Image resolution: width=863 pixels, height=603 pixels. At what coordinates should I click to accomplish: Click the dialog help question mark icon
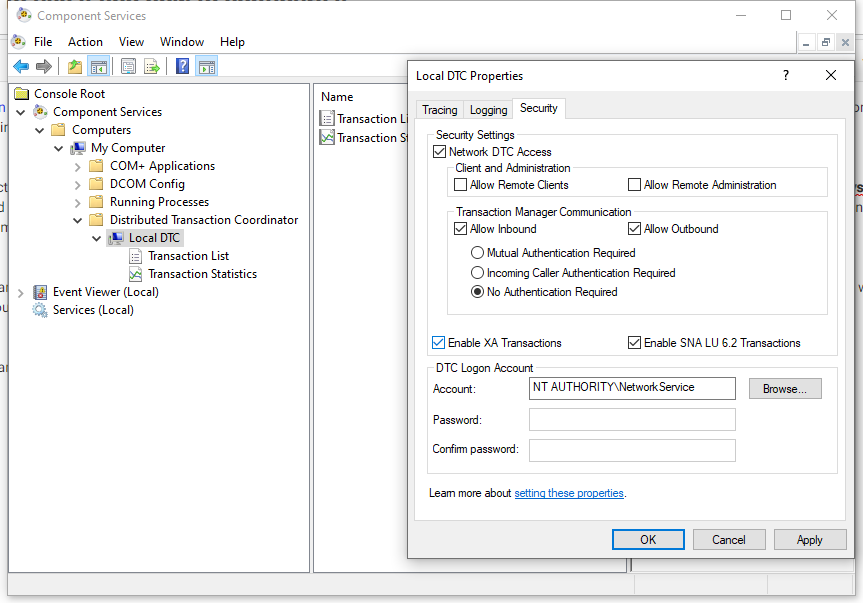pos(786,75)
